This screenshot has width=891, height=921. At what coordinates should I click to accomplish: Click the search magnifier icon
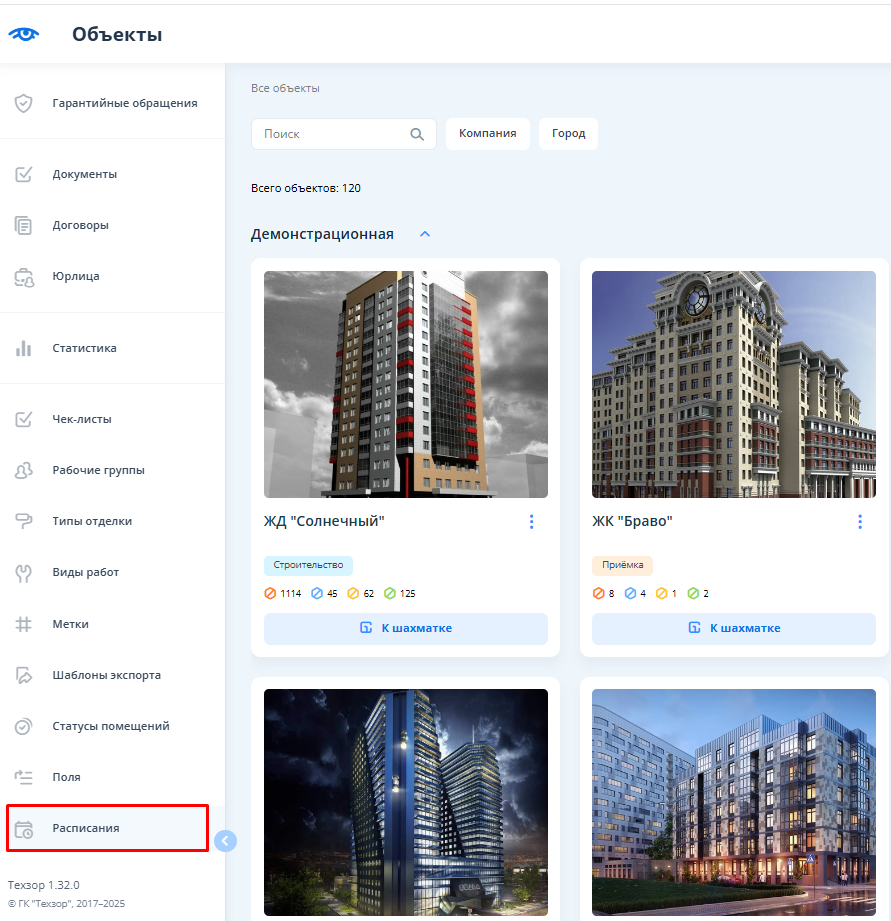[417, 134]
